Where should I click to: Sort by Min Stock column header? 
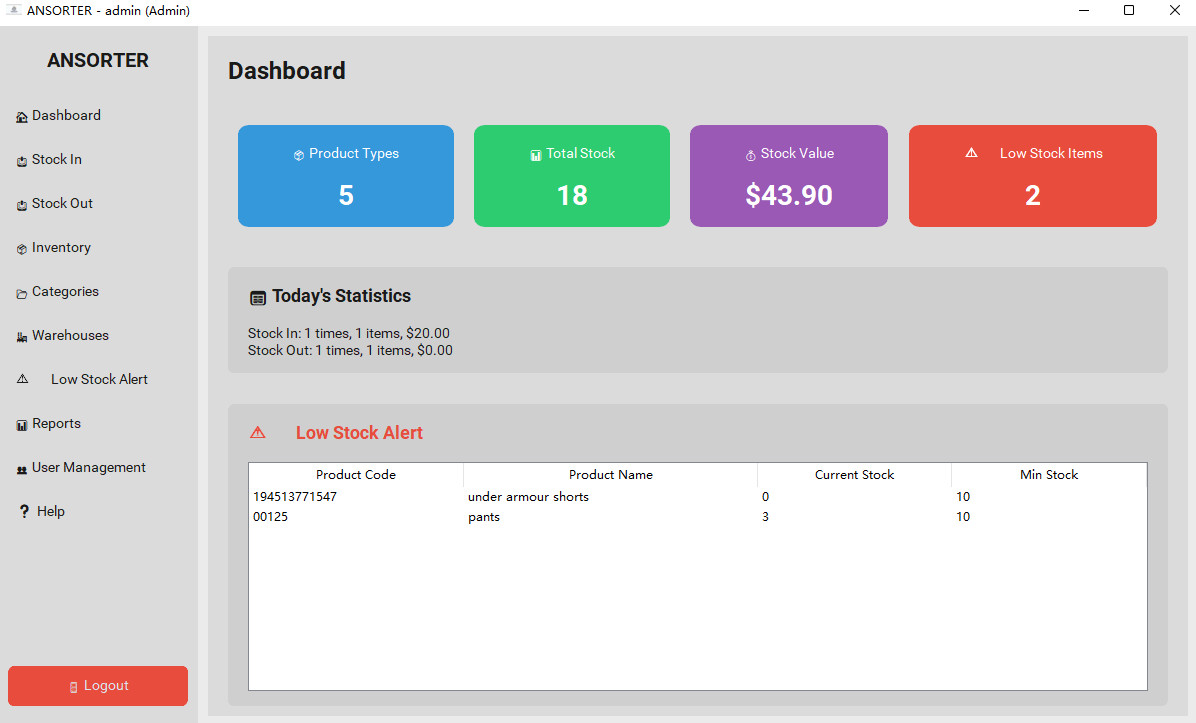tap(1049, 474)
